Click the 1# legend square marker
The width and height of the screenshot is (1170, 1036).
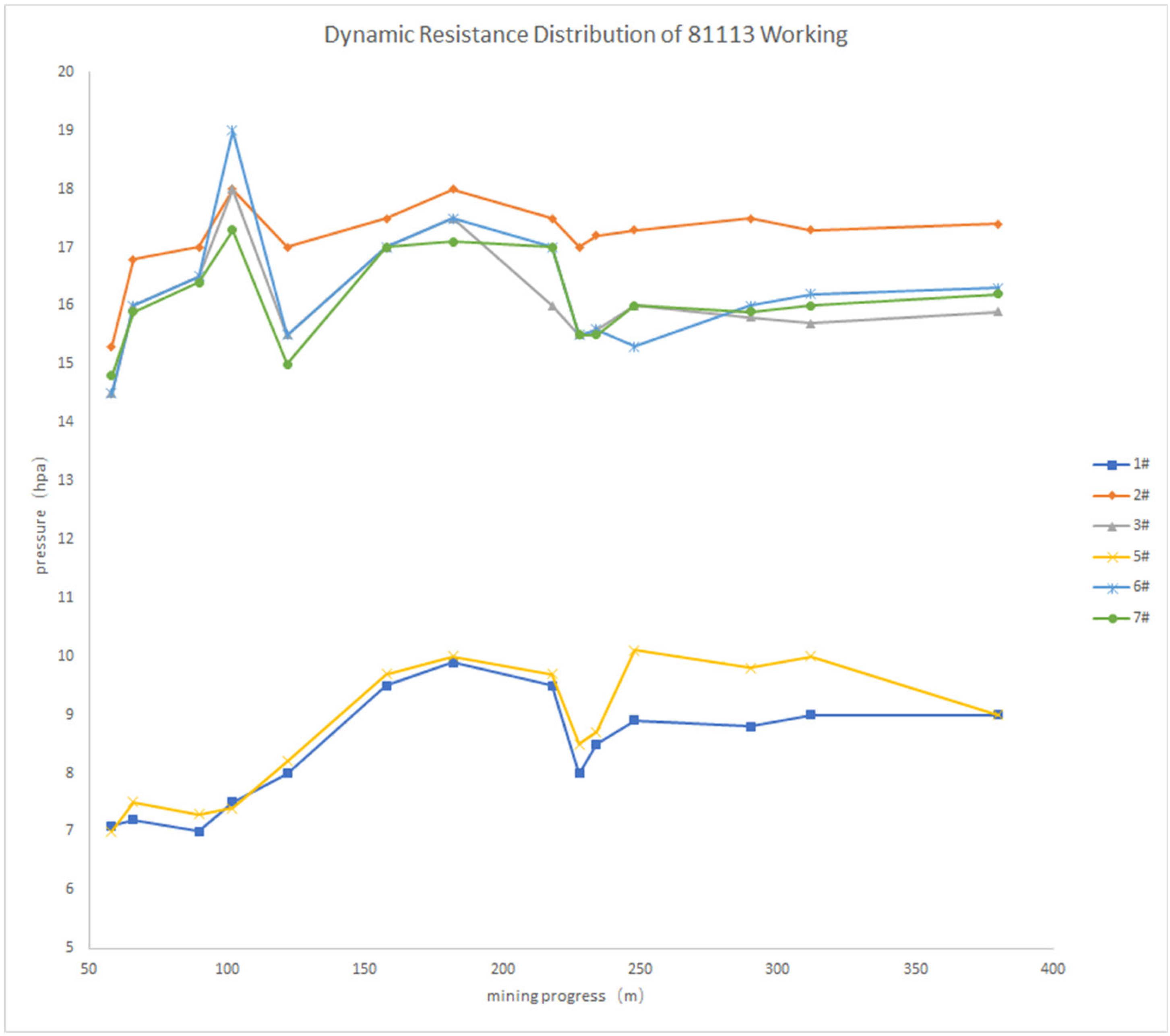coord(1112,465)
